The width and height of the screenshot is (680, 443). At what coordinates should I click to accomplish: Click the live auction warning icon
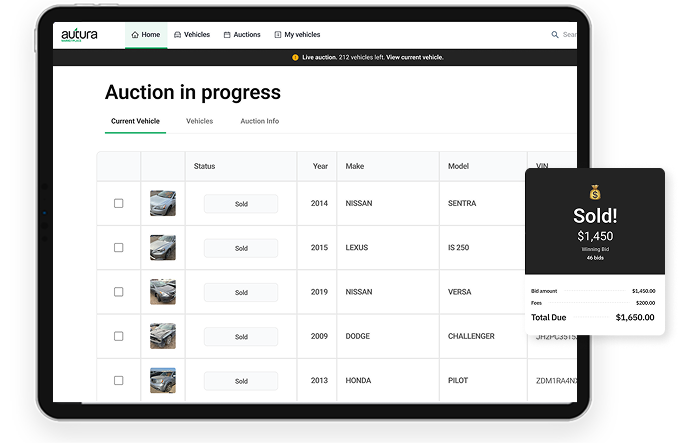295,57
